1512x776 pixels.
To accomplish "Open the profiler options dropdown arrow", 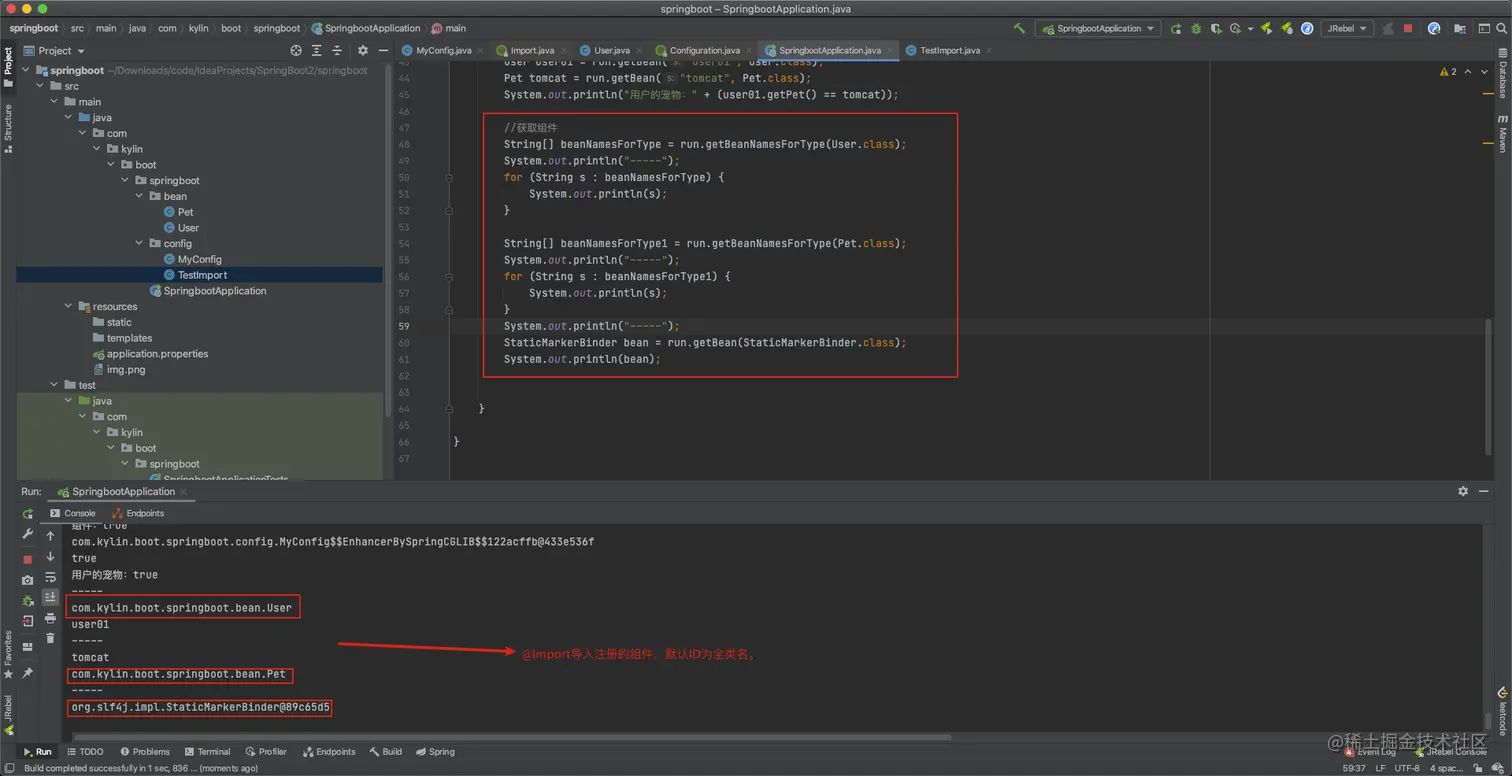I will (x=1250, y=29).
